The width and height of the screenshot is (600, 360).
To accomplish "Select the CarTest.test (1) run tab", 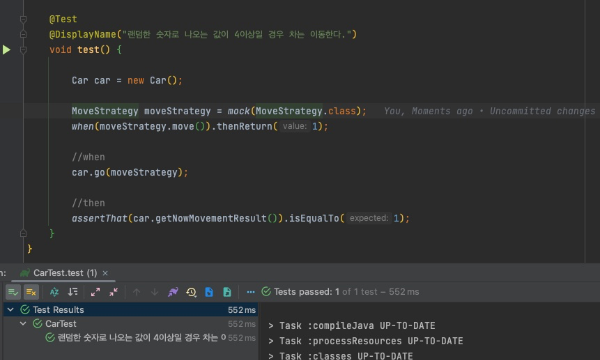I will [x=65, y=273].
